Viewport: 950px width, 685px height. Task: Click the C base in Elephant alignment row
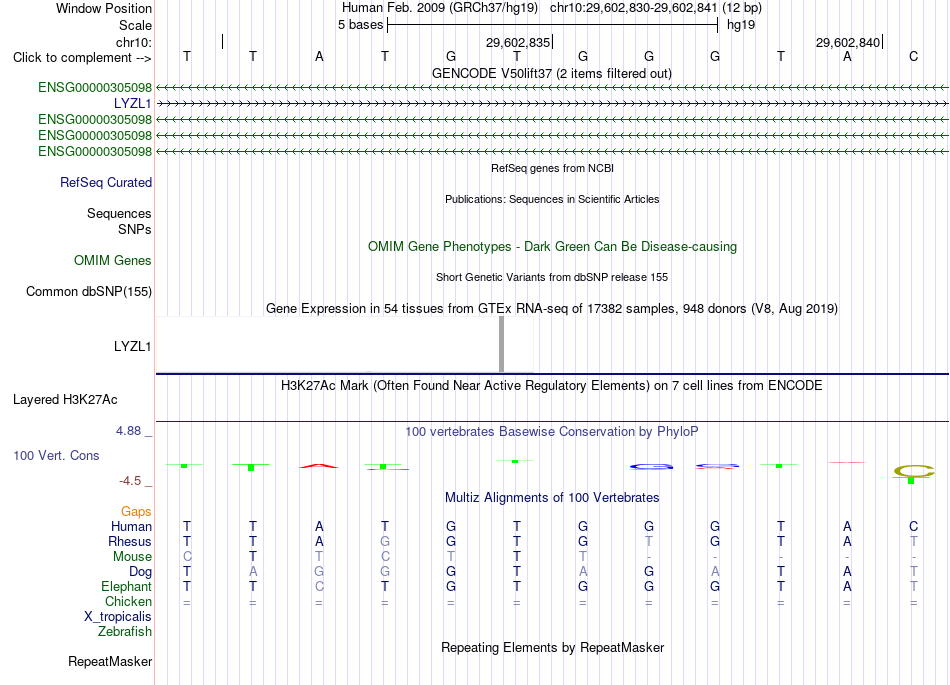coord(319,586)
